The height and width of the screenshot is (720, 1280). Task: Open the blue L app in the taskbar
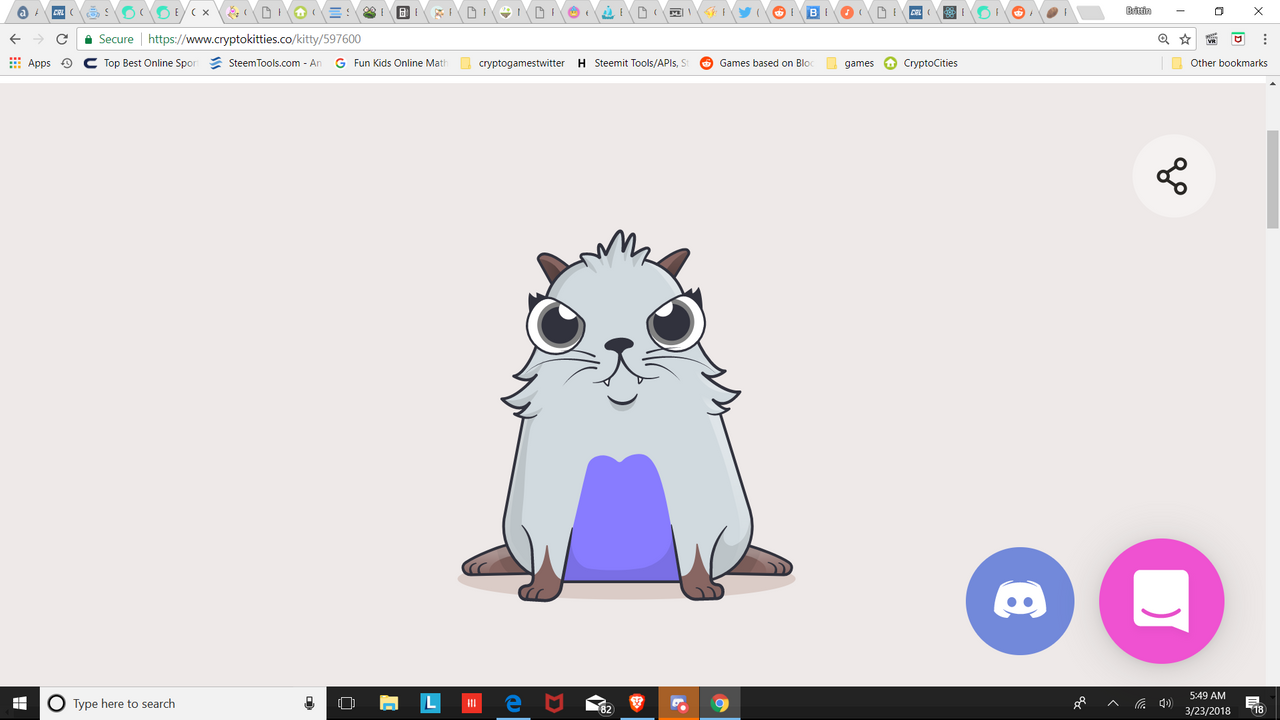430,703
